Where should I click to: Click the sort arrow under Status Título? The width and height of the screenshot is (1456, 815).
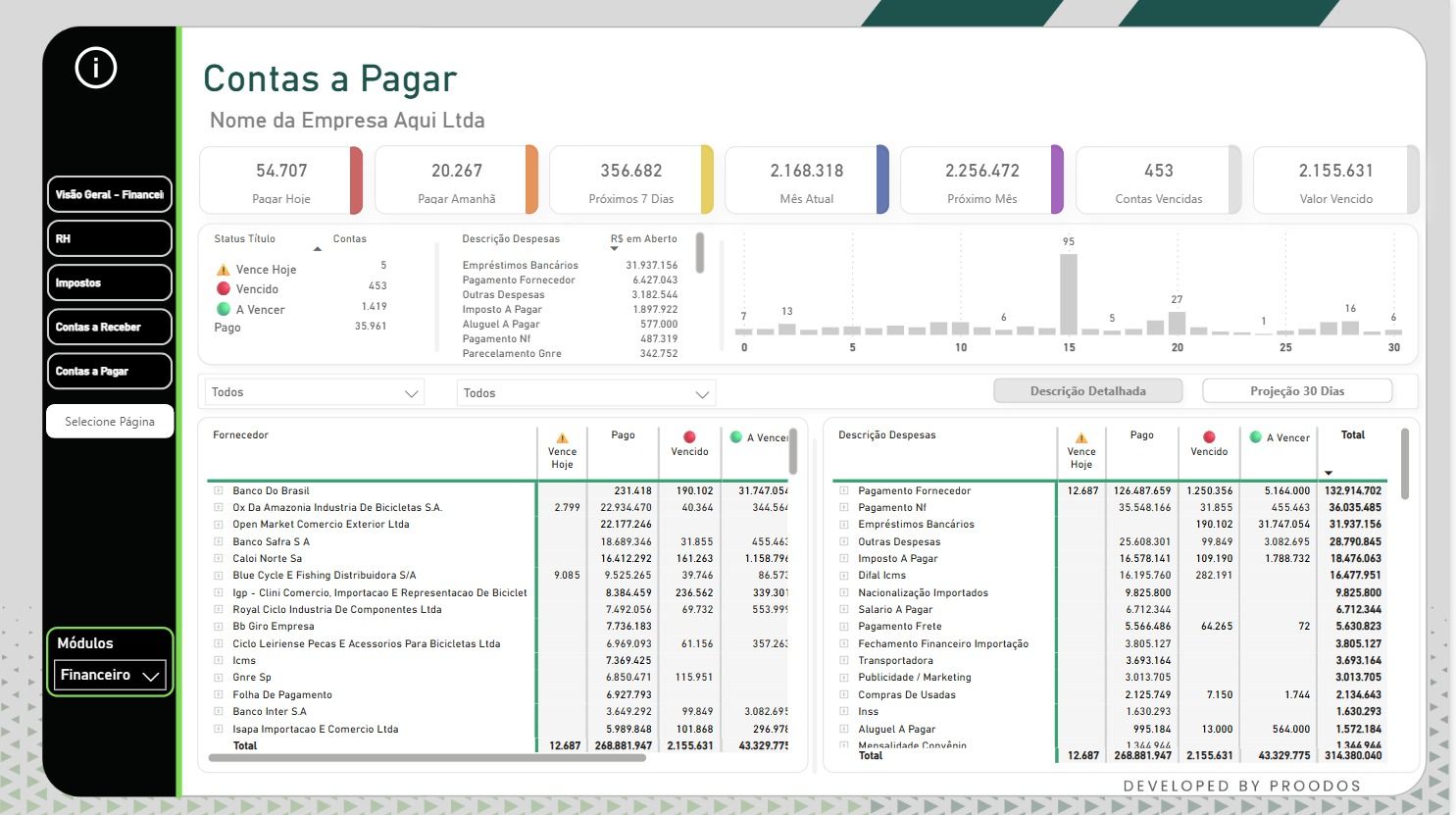(317, 249)
